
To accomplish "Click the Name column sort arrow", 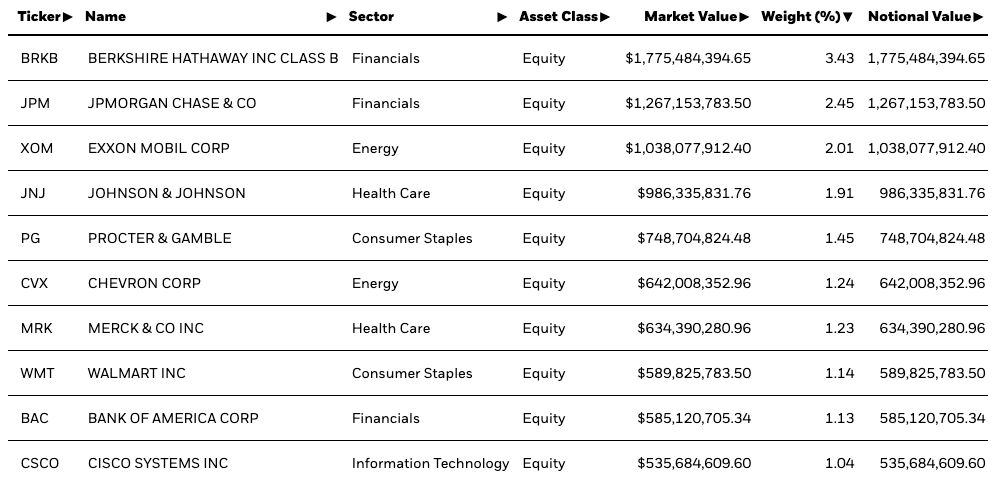I will coord(332,17).
